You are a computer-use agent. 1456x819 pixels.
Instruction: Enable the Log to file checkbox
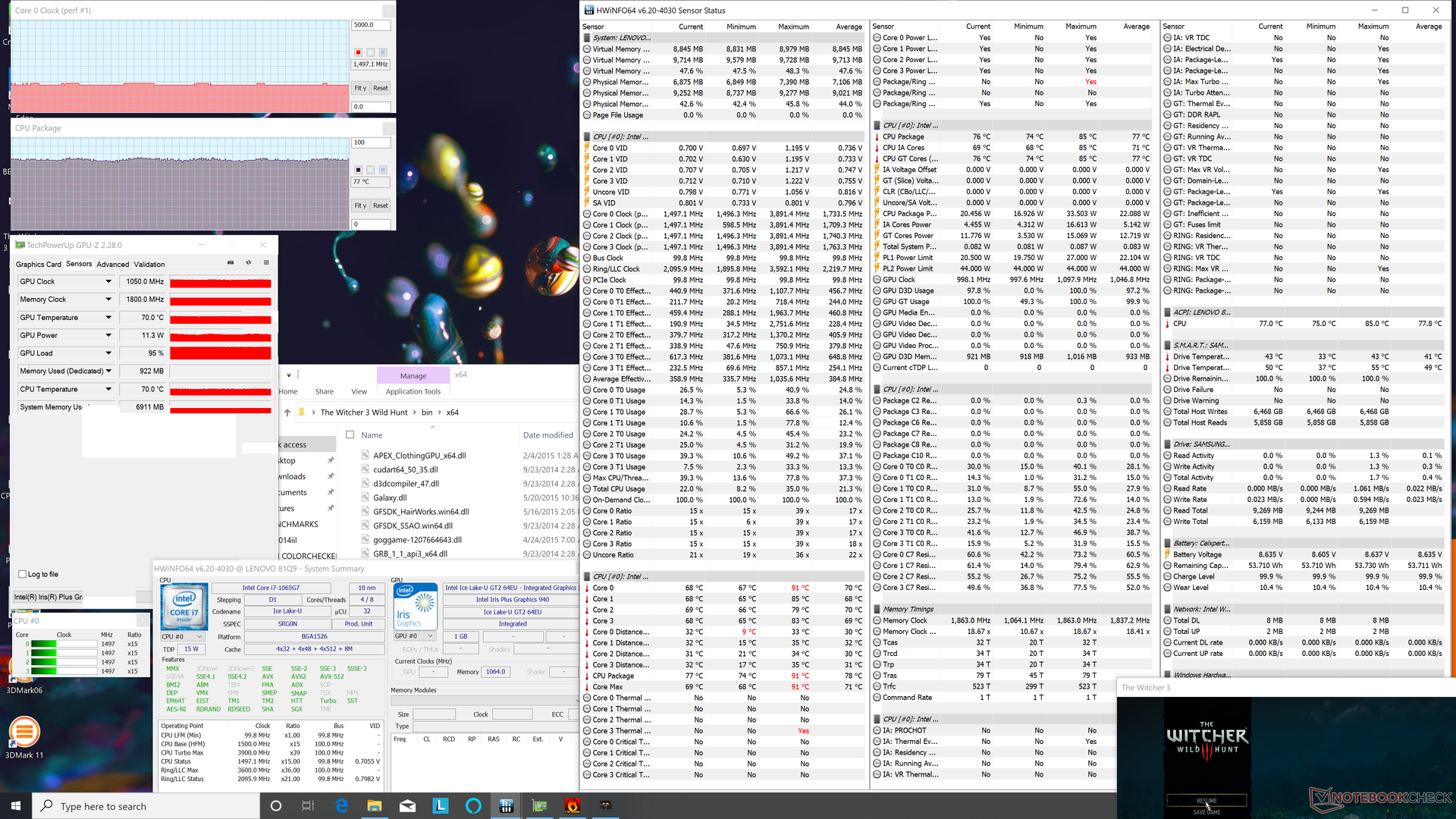23,574
